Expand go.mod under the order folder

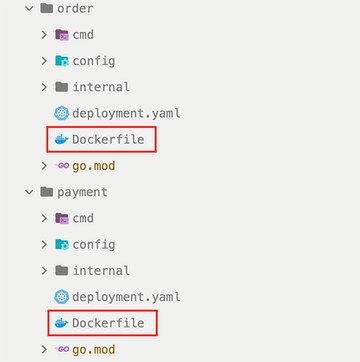[x=44, y=166]
